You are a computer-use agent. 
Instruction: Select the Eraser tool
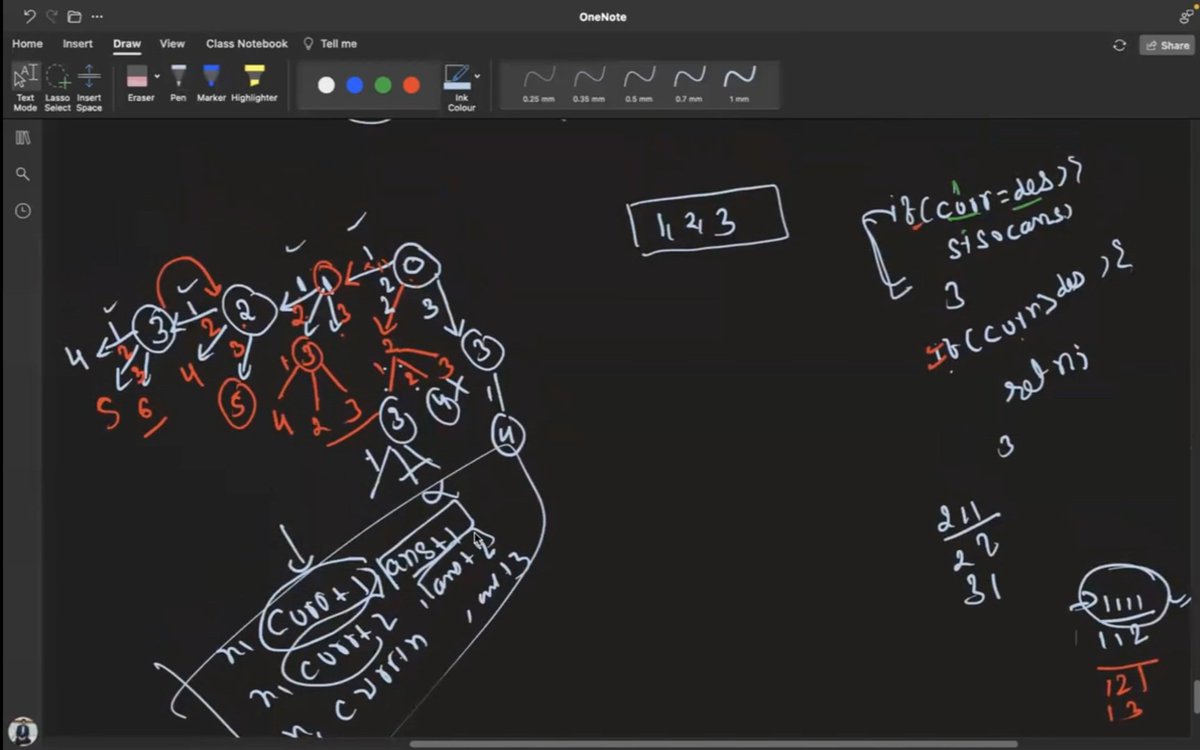pos(138,83)
